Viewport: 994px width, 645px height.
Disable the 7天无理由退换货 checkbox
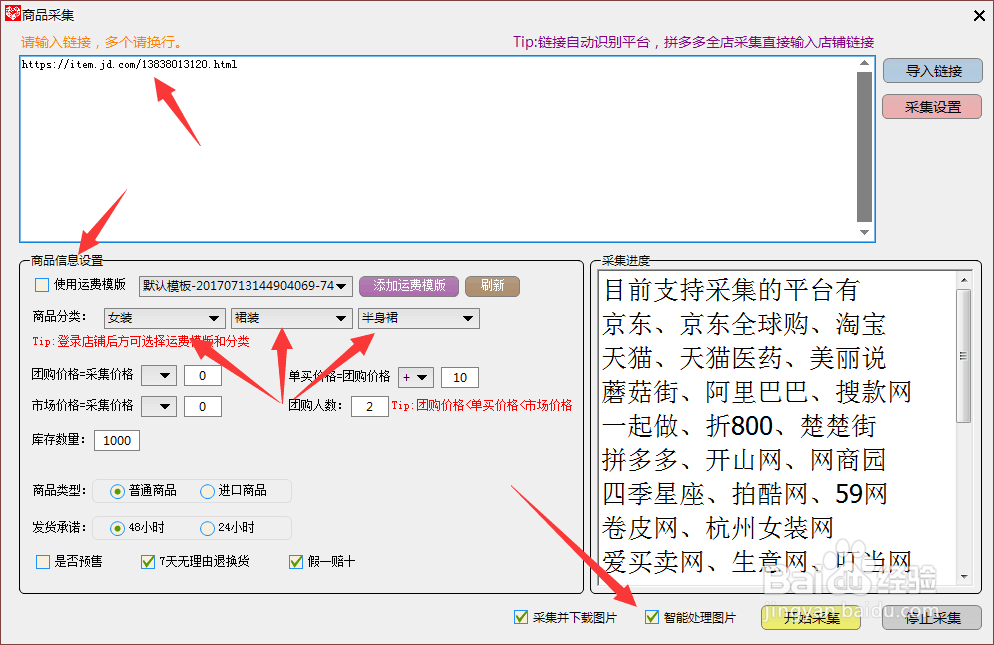[147, 561]
